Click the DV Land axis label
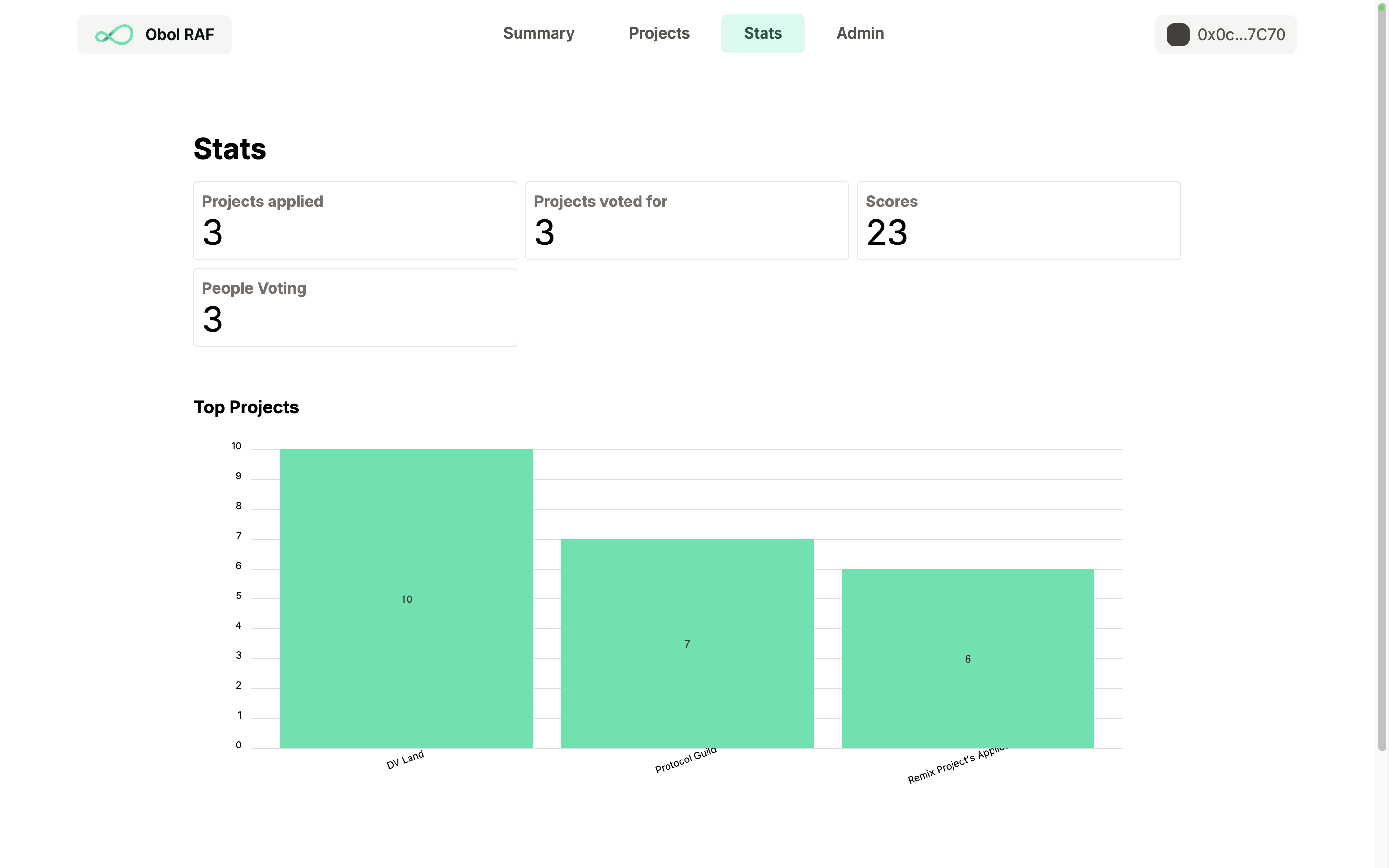Screen dimensions: 1389x868 [x=405, y=759]
